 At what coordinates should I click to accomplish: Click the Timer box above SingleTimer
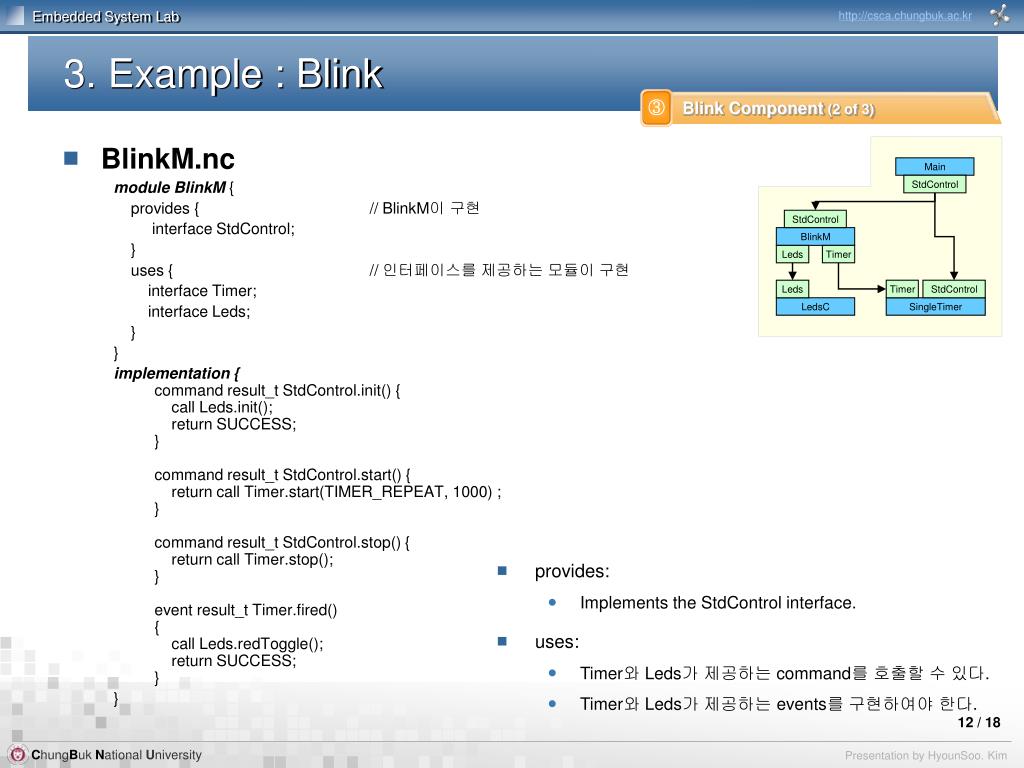902,289
